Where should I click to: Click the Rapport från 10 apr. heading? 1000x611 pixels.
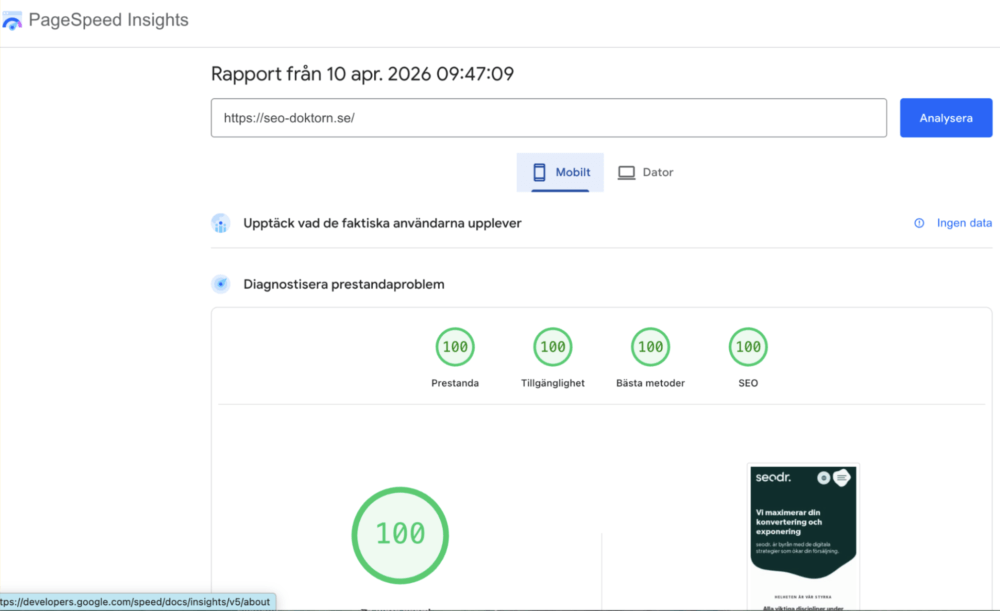[362, 74]
